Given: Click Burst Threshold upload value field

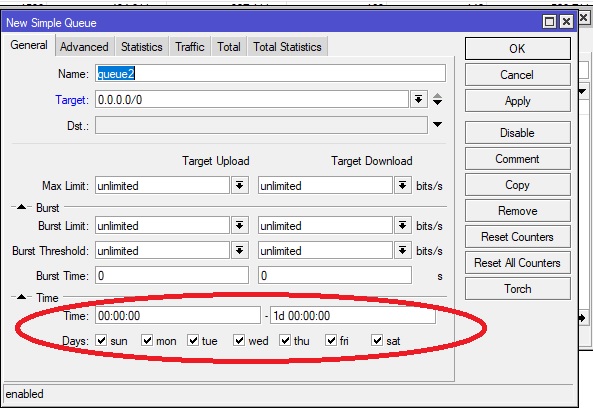Looking at the screenshot, I should pos(162,250).
